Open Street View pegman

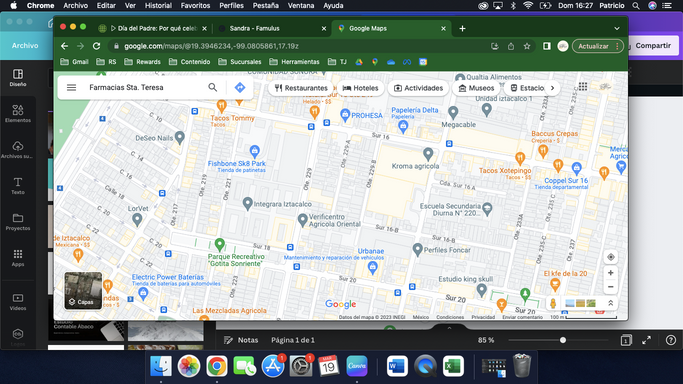tap(553, 303)
